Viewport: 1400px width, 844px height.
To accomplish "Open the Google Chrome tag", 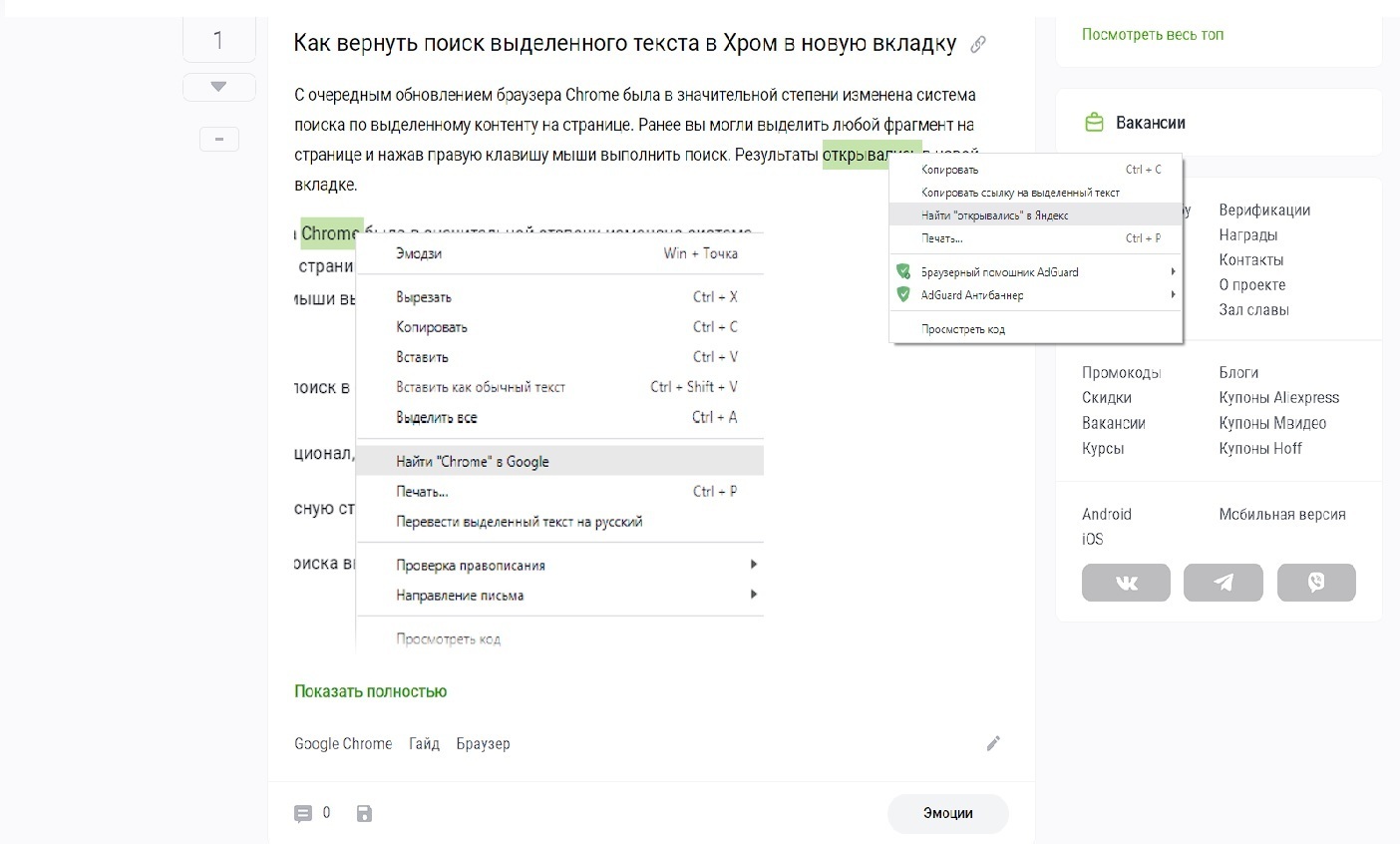I will (343, 744).
